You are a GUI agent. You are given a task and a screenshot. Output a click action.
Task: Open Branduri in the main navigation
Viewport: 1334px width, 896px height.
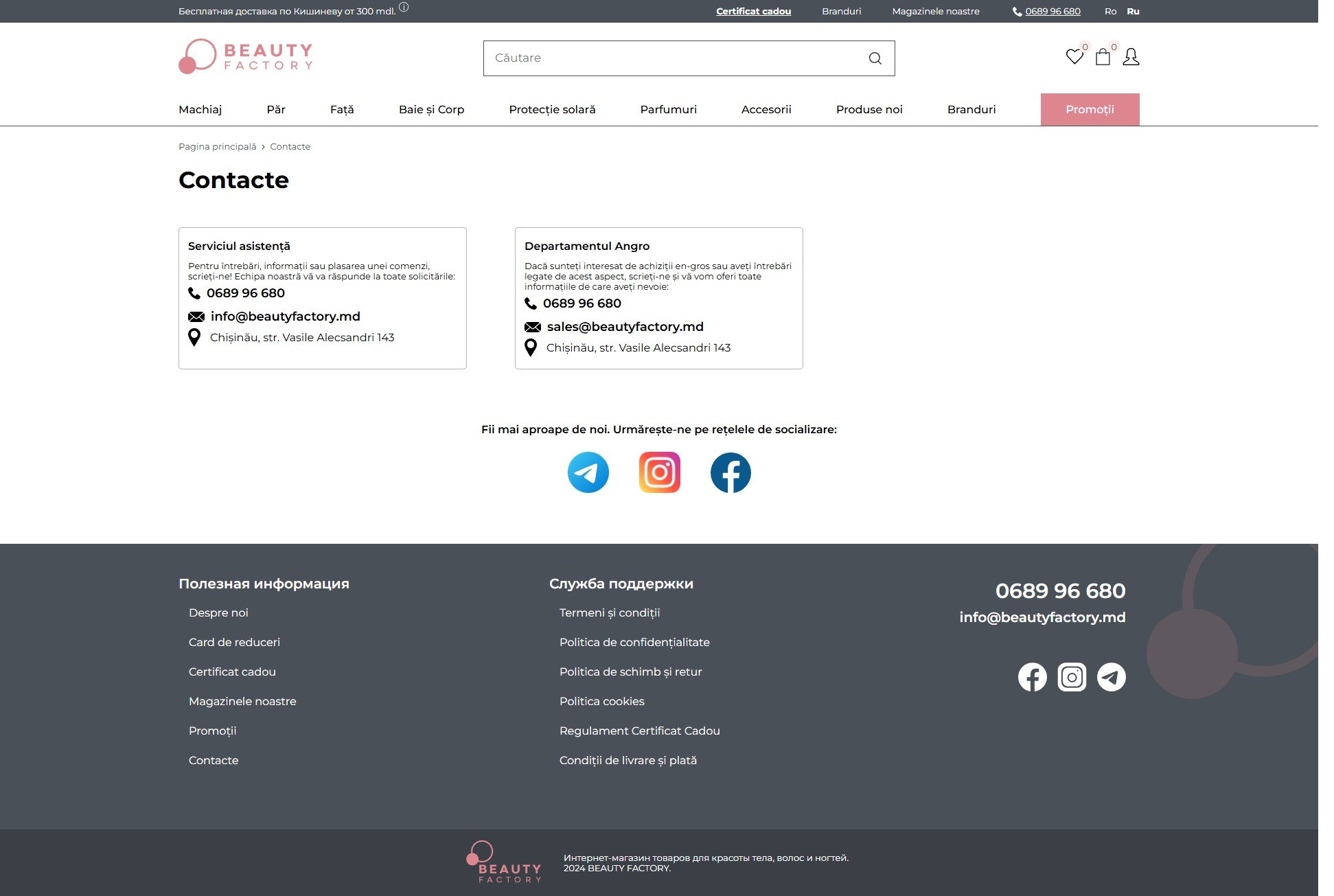[971, 109]
